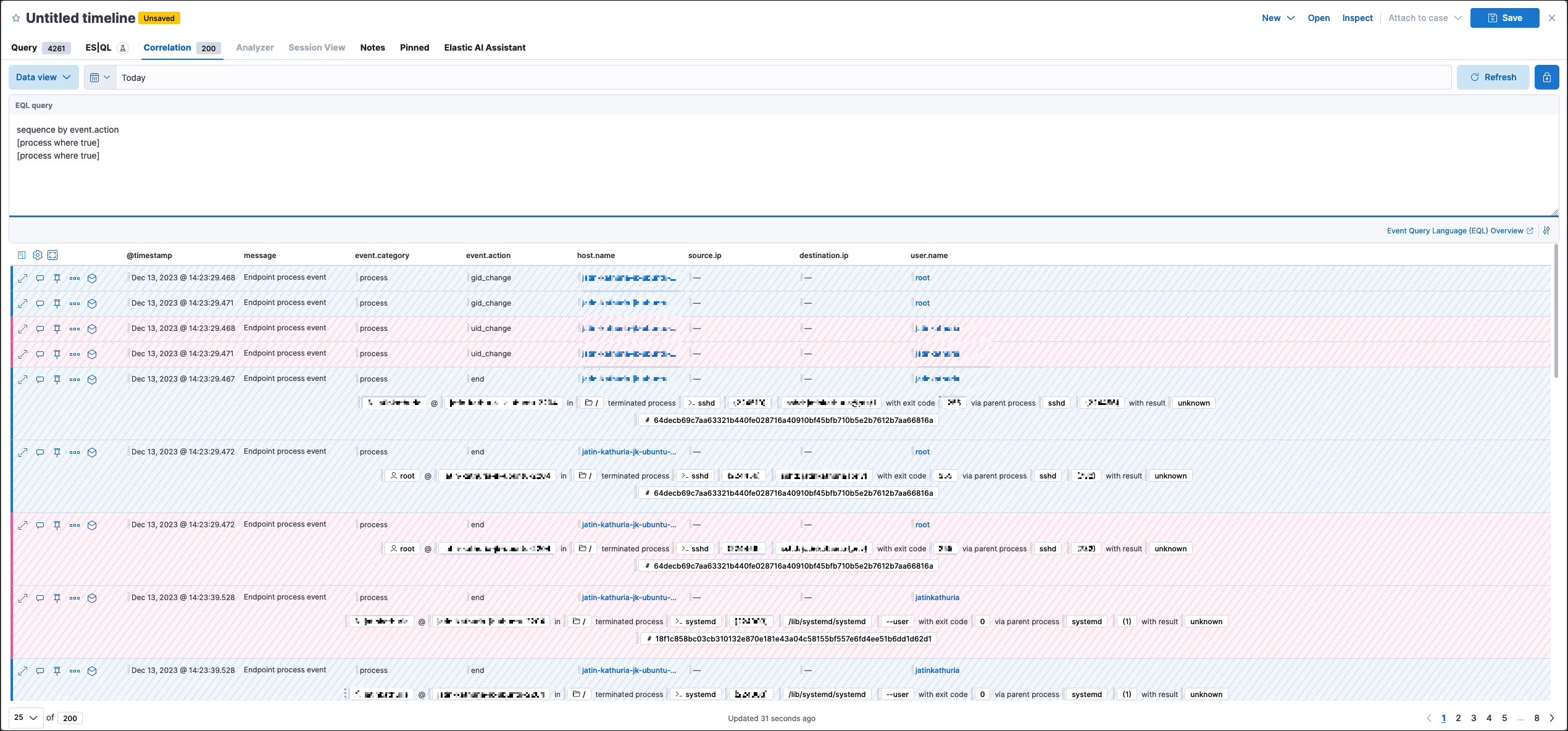Open the Elastic AI Assistant tab

[485, 47]
